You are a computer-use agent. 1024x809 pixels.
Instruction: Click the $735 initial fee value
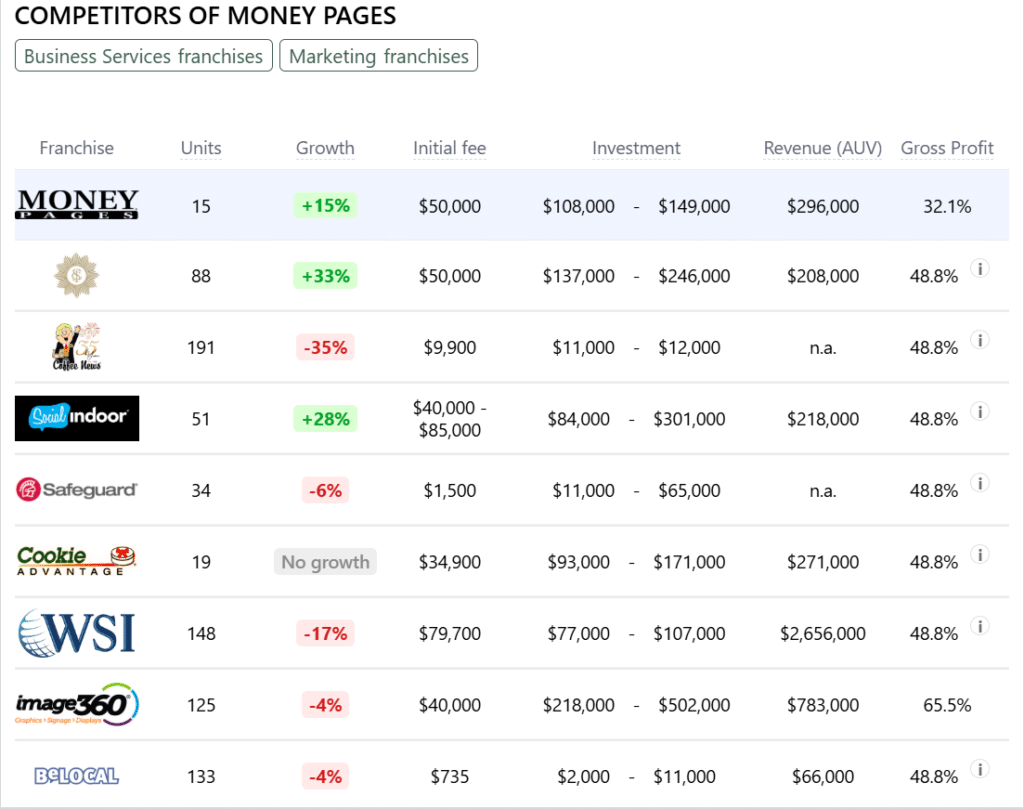(x=449, y=776)
